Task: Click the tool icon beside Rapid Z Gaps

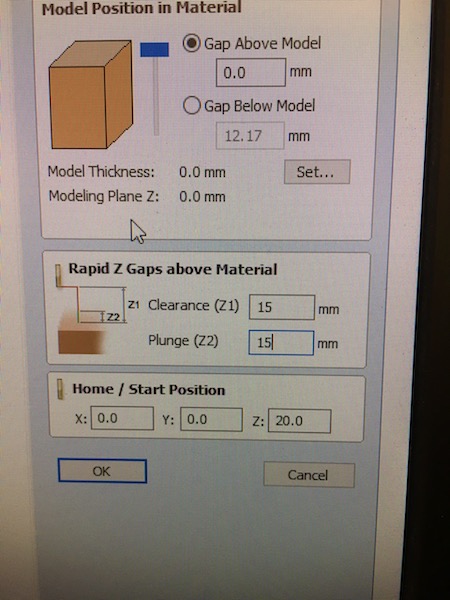Action: [59, 275]
